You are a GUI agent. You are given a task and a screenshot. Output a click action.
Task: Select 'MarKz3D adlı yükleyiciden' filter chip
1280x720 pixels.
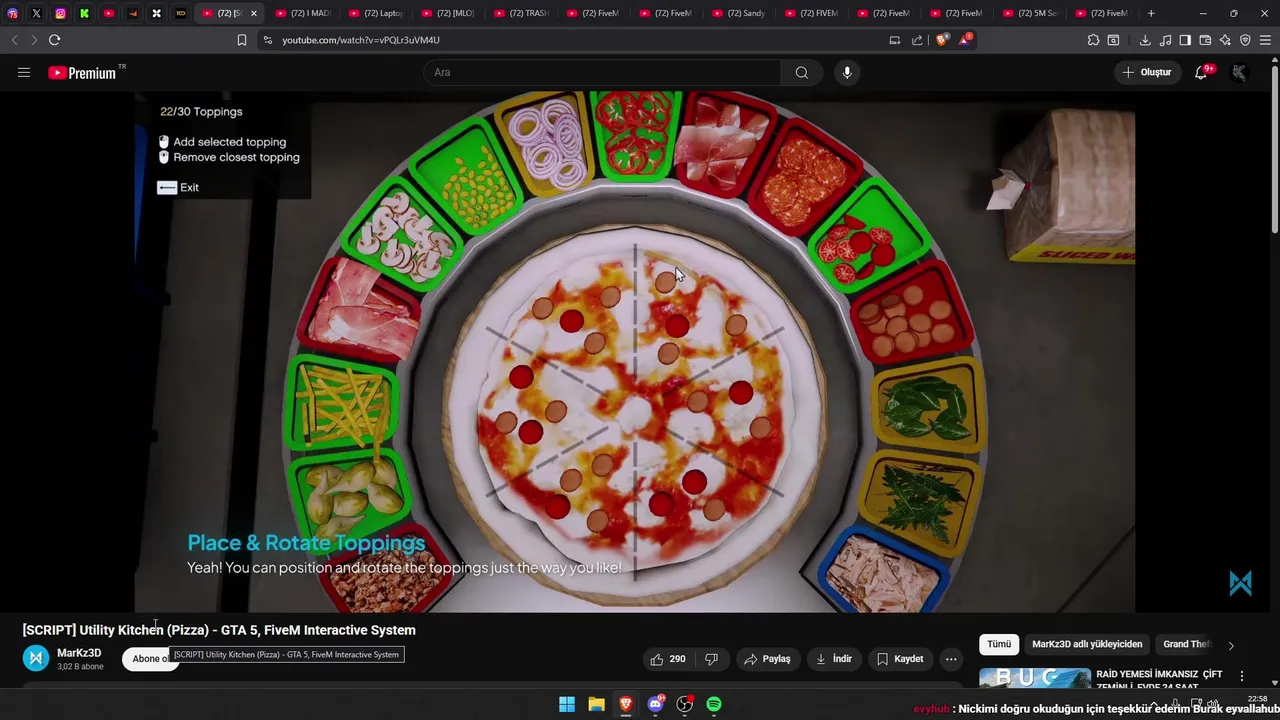coord(1087,644)
